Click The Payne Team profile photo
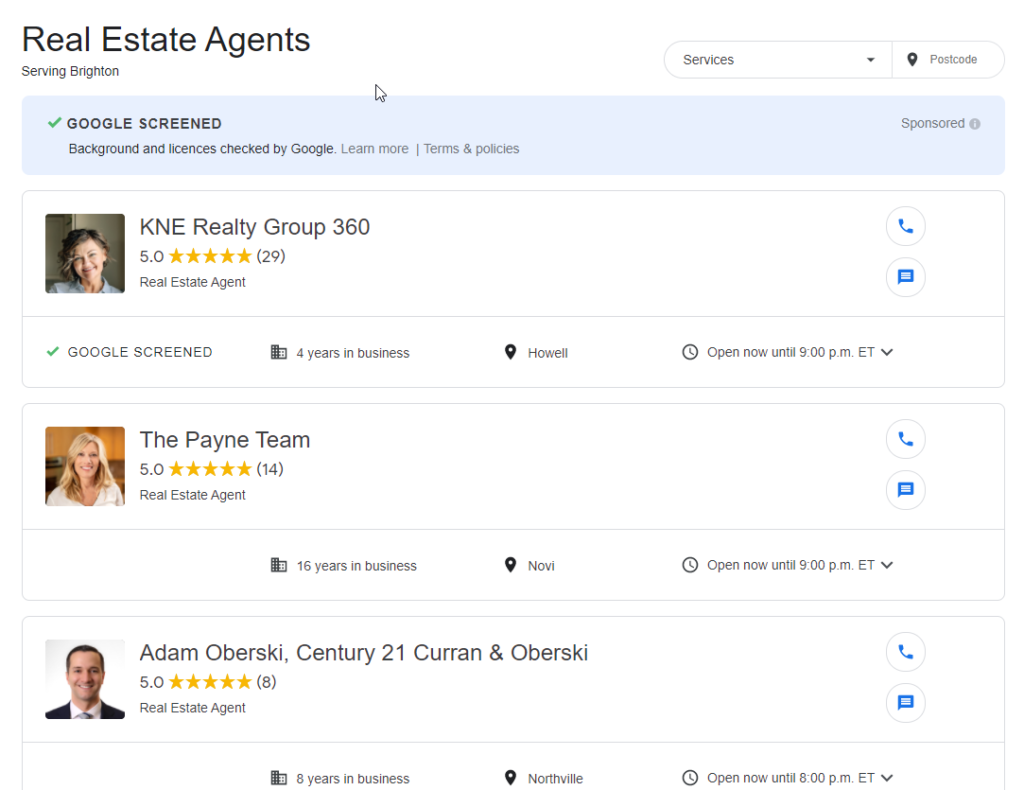This screenshot has width=1024, height=790. (x=85, y=466)
